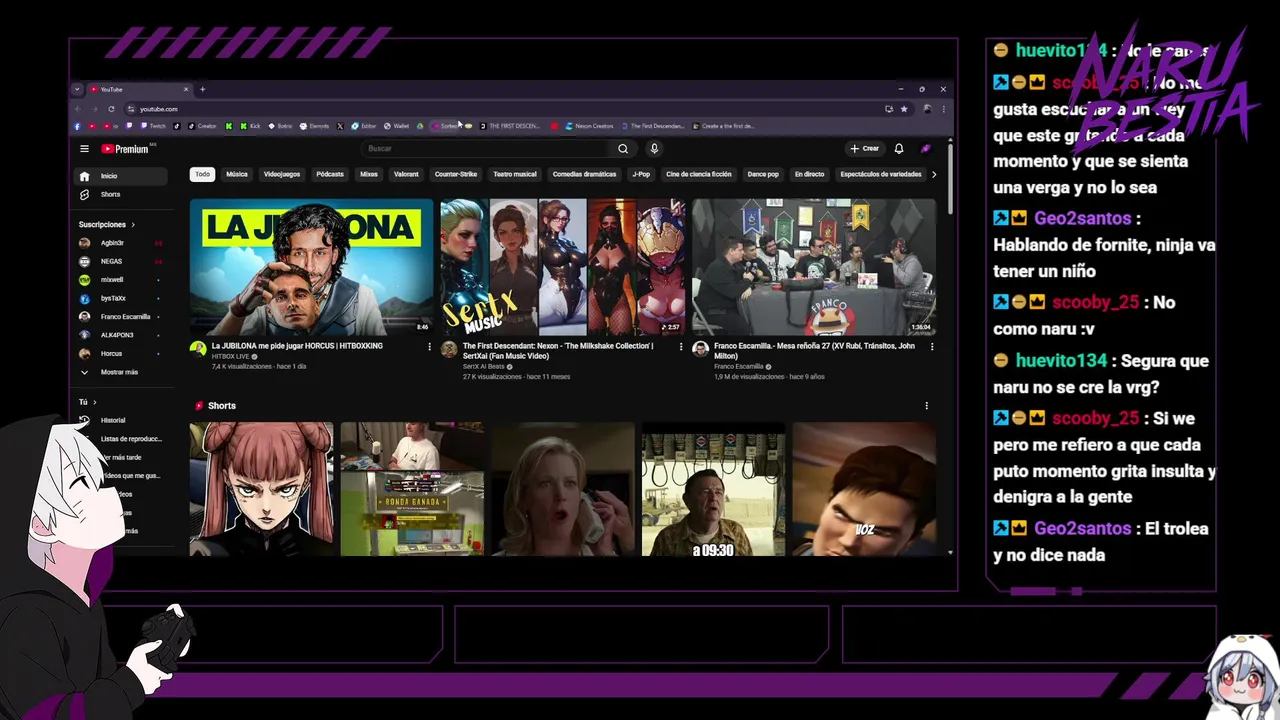Viewport: 1280px width, 720px height.
Task: Select the En directo filter chip
Action: [x=810, y=174]
